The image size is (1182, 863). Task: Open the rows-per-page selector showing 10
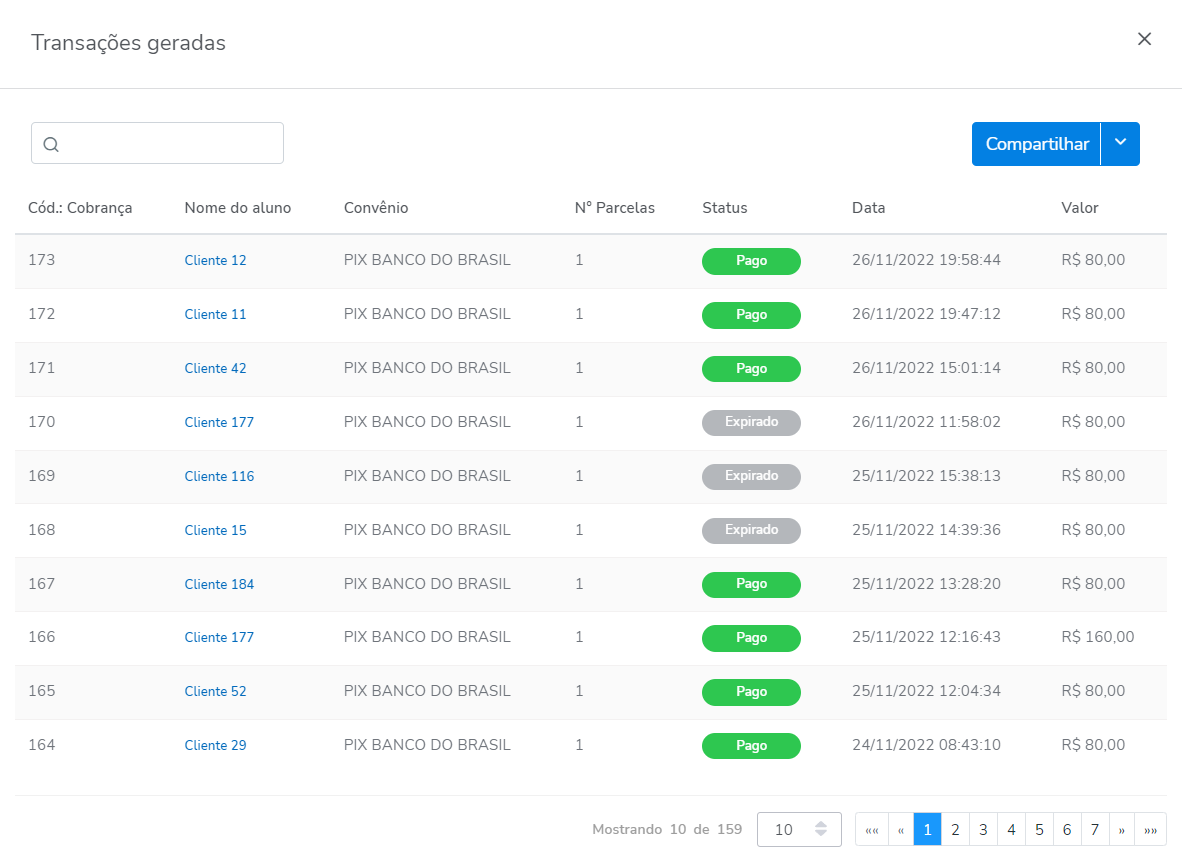798,829
